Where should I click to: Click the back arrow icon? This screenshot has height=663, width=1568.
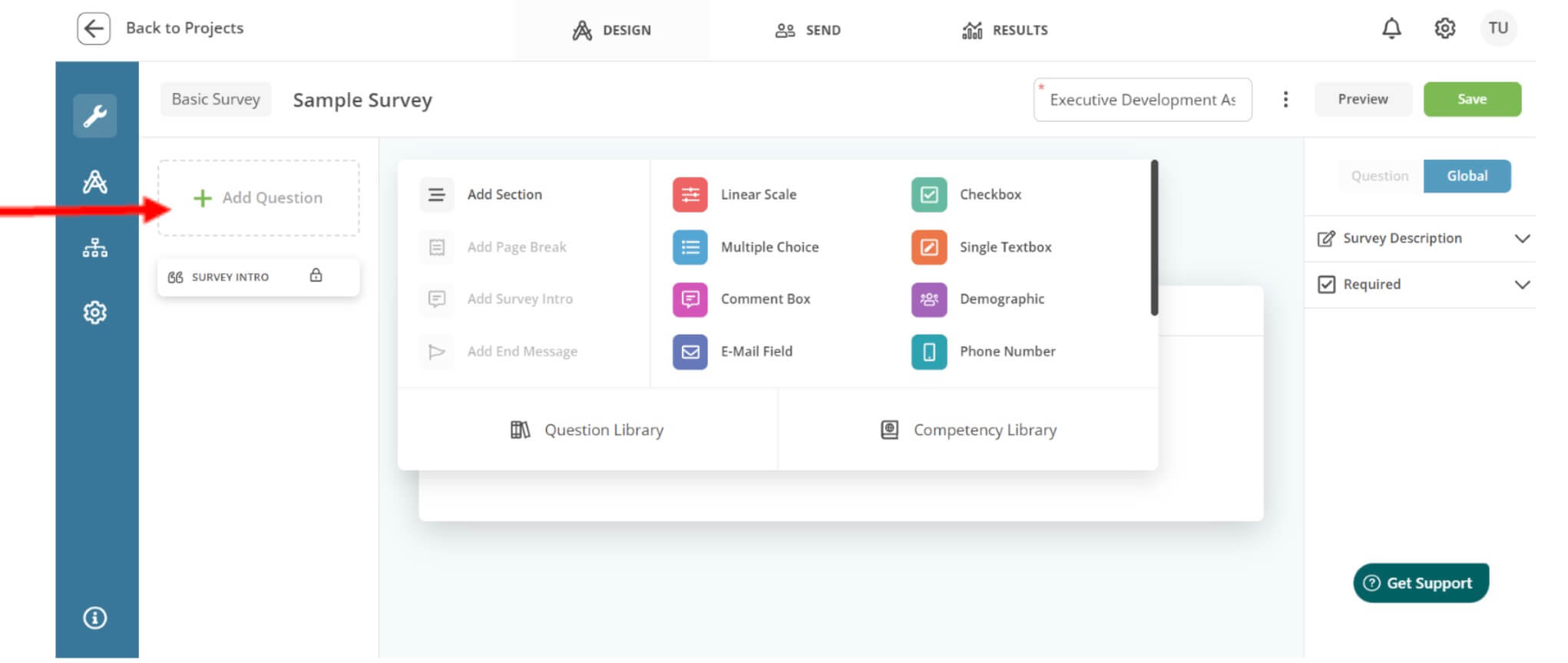(94, 29)
